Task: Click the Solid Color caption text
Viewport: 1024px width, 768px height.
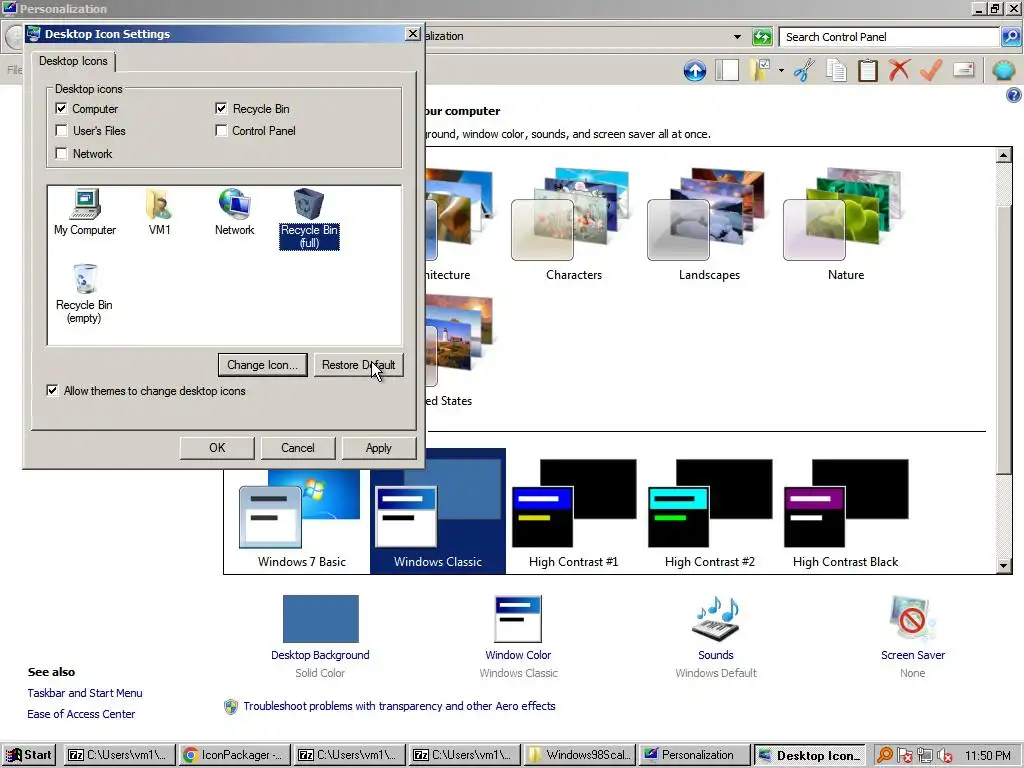Action: pyautogui.click(x=320, y=673)
